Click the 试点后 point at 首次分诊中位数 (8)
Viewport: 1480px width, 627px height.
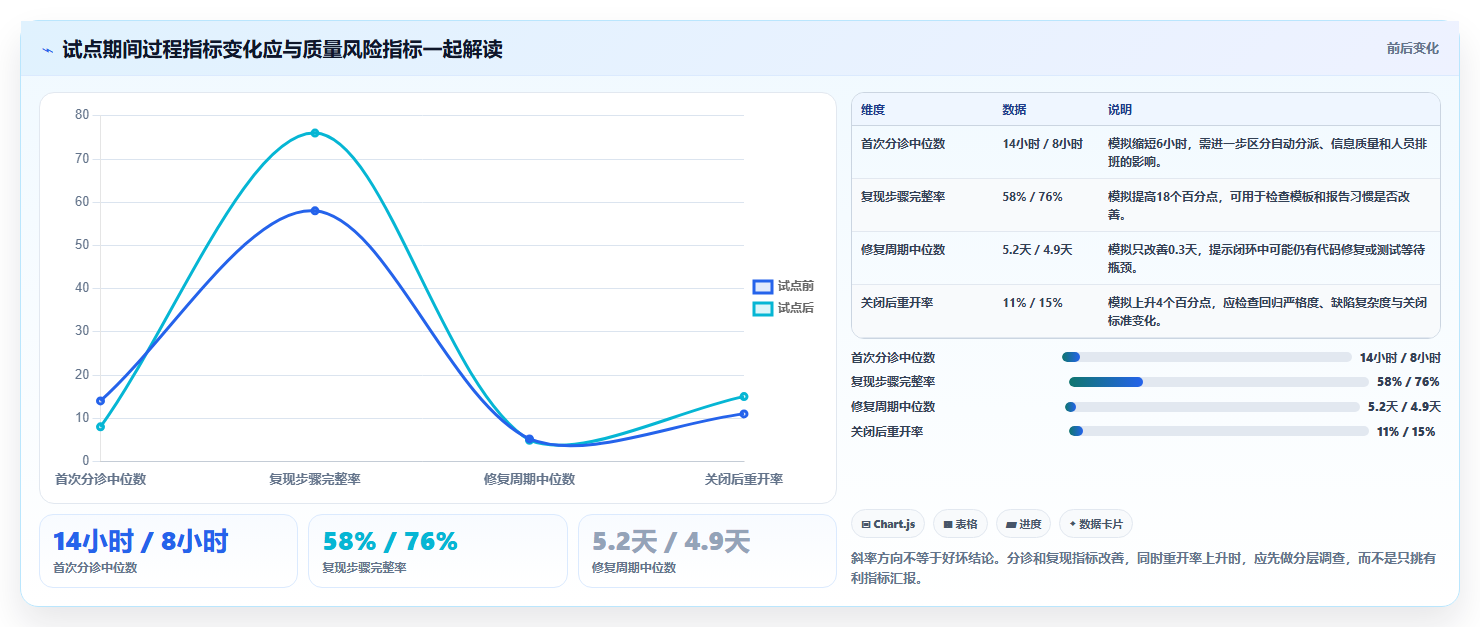(100, 427)
